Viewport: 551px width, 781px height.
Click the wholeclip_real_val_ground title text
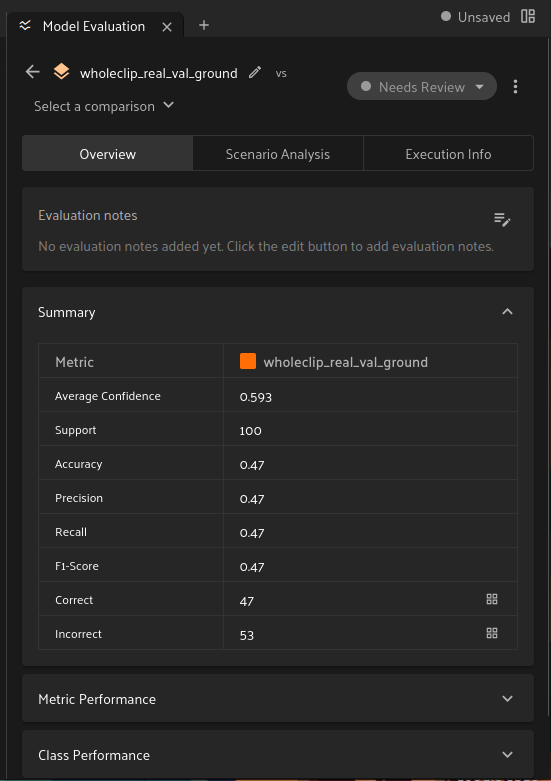pos(158,73)
